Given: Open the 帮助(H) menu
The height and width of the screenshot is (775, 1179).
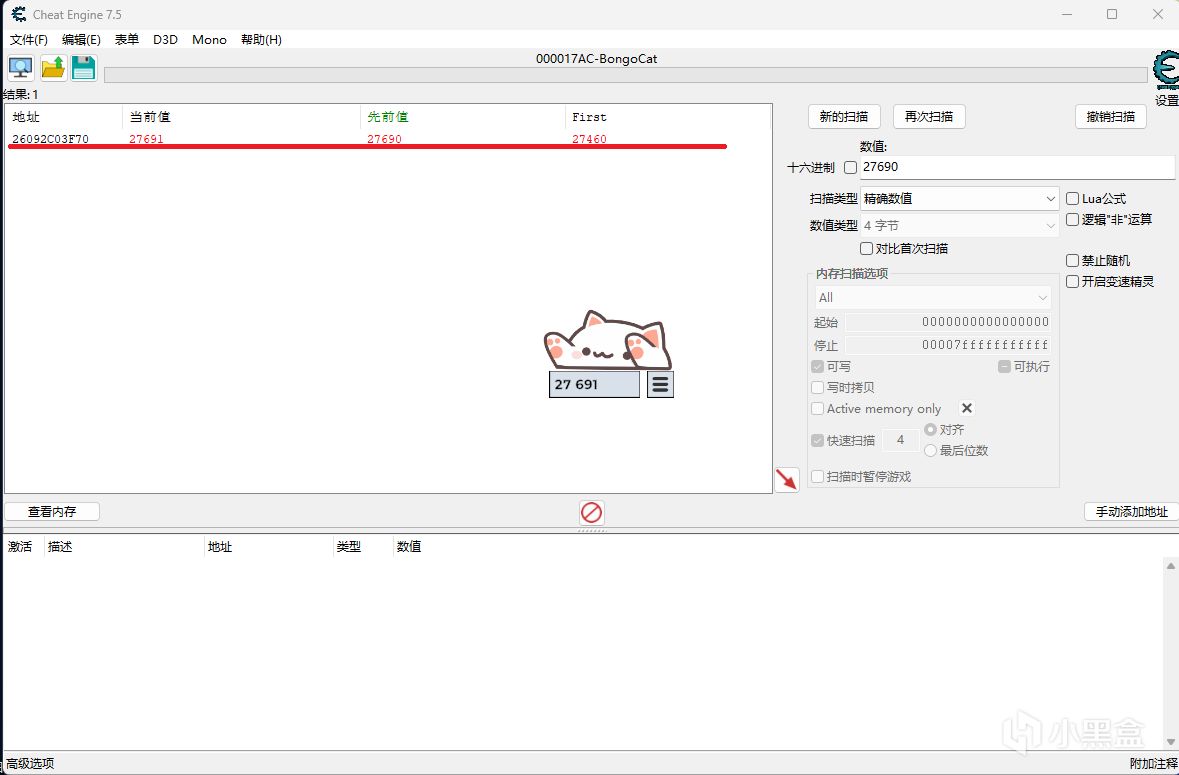Looking at the screenshot, I should [261, 40].
